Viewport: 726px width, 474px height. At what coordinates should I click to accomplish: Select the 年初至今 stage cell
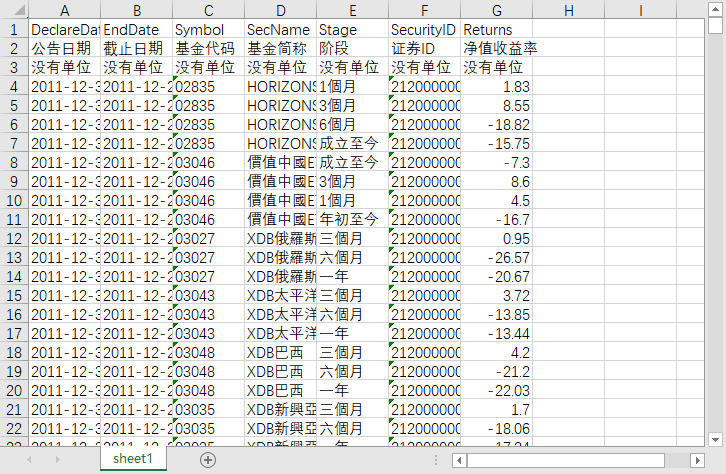click(x=352, y=219)
